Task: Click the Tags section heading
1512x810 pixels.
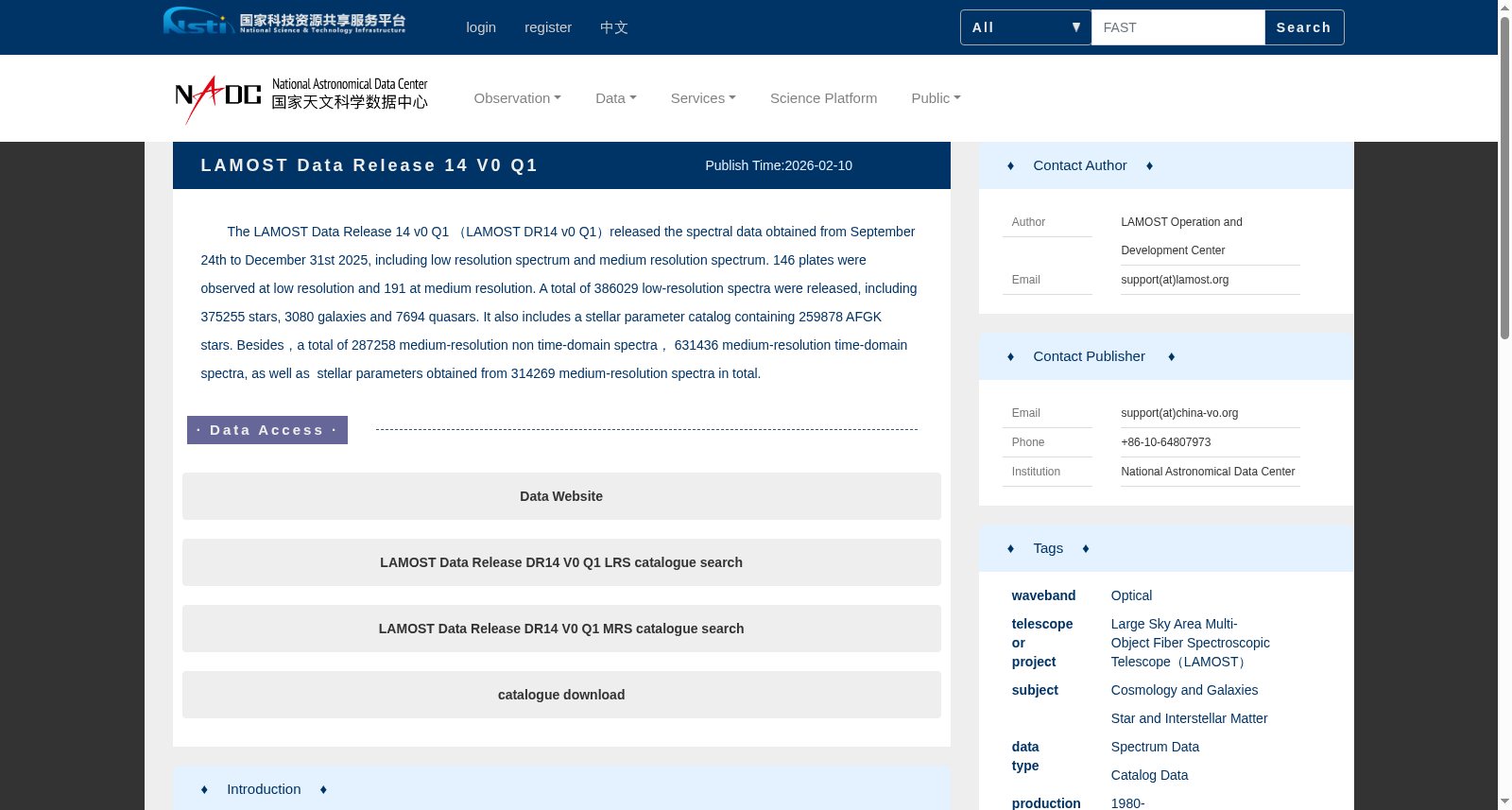Action: pyautogui.click(x=1048, y=548)
